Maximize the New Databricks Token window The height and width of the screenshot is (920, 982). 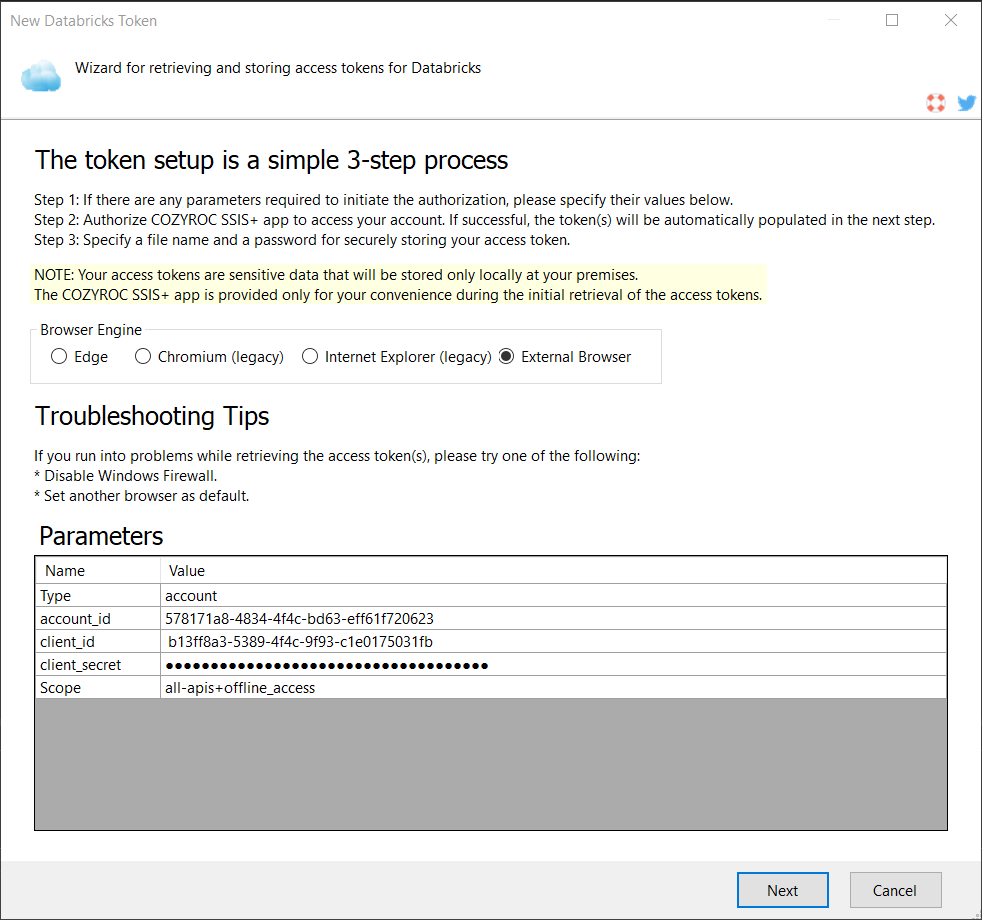pyautogui.click(x=892, y=20)
